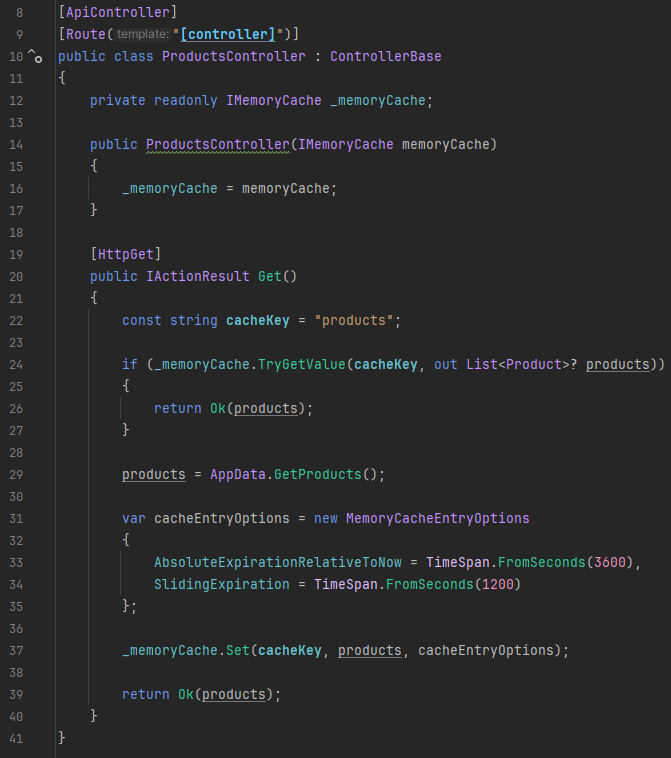Click MemoryCacheEntryOptions after the new keyword
Viewport: 671px width, 758px height.
437,518
